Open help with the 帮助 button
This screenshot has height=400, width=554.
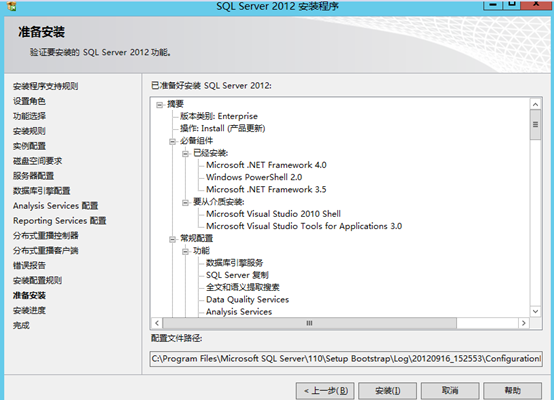click(512, 391)
